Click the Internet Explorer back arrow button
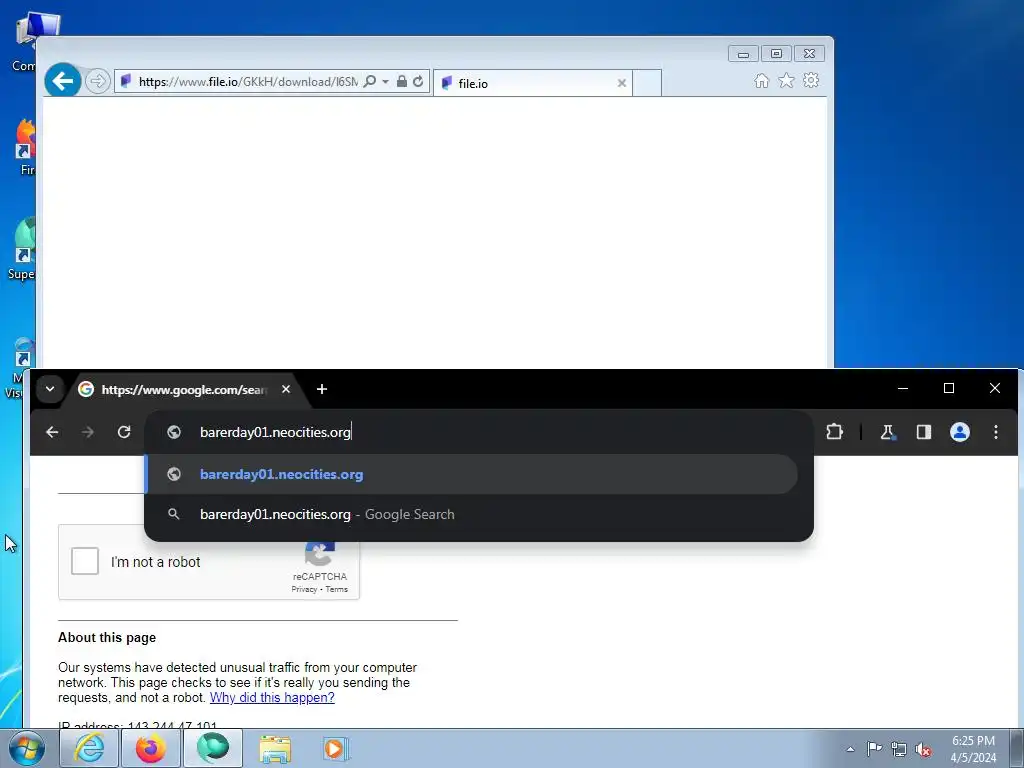The height and width of the screenshot is (768, 1024). (63, 81)
